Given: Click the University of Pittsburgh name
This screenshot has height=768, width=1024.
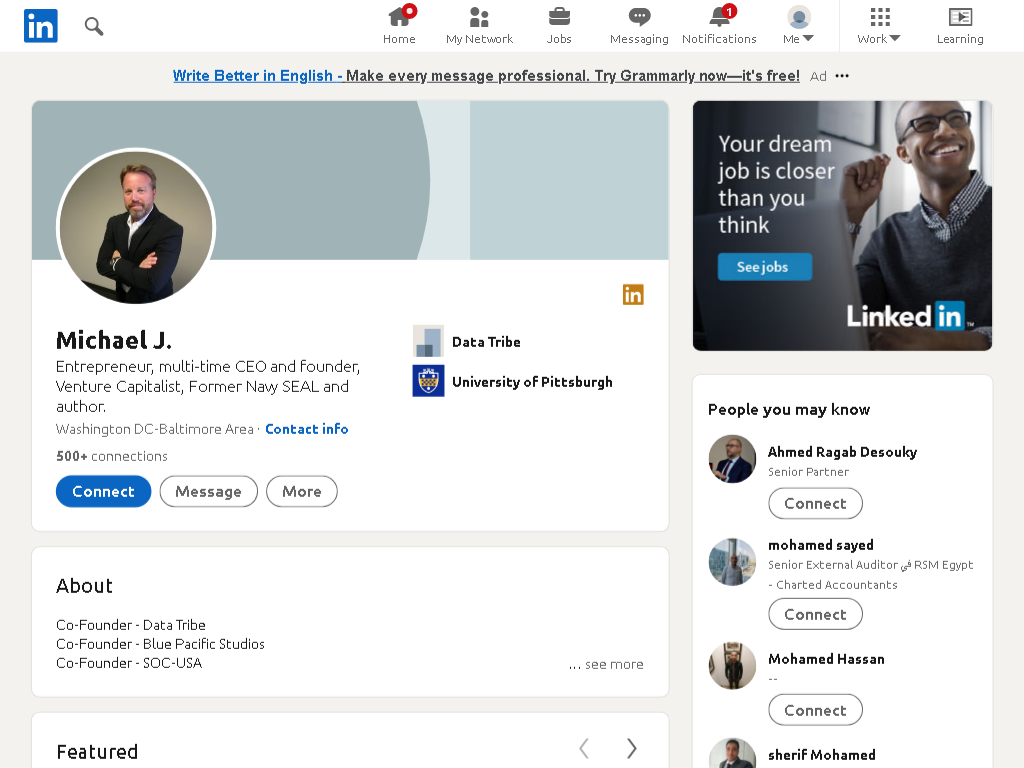Looking at the screenshot, I should click(532, 382).
